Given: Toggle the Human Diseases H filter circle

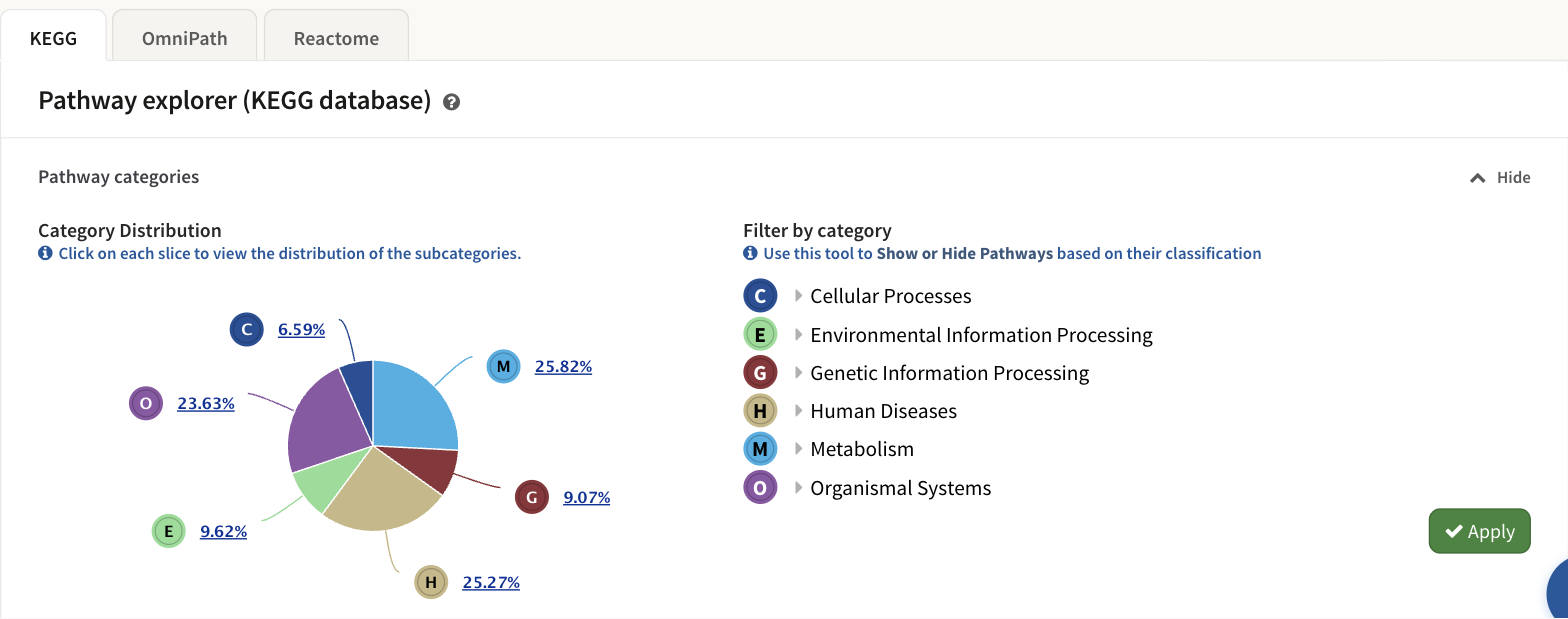Looking at the screenshot, I should [x=760, y=411].
